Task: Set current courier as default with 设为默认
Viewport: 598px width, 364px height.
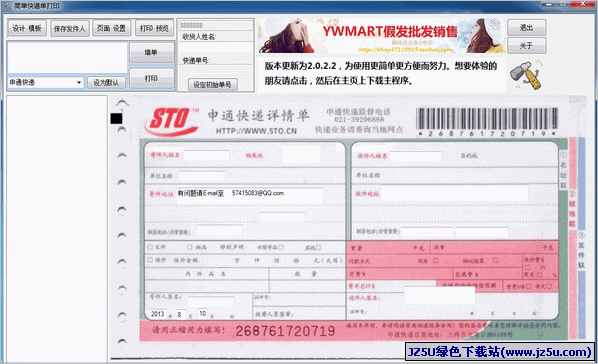Action: (x=106, y=82)
